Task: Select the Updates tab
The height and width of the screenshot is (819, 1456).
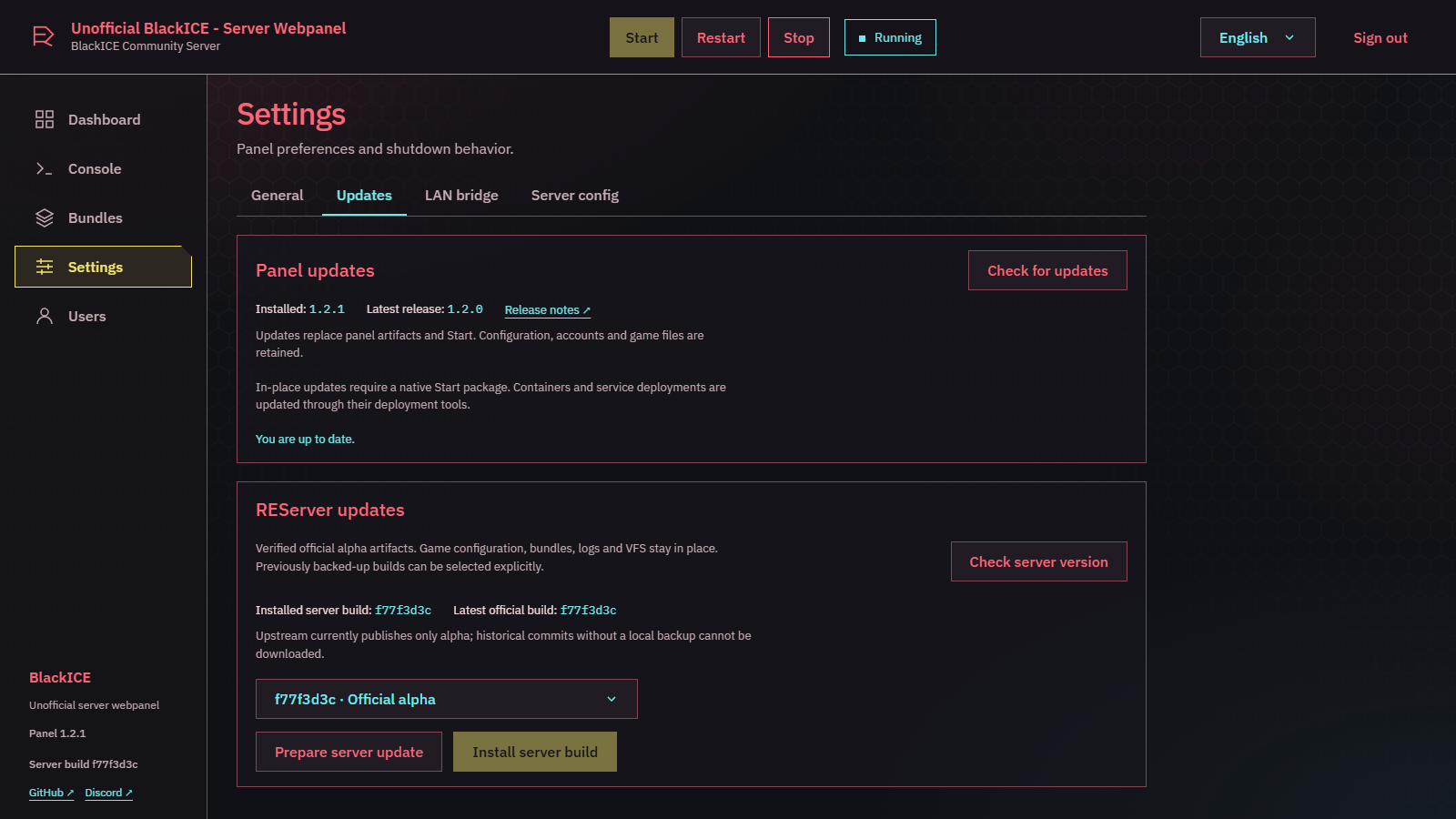Action: [364, 195]
